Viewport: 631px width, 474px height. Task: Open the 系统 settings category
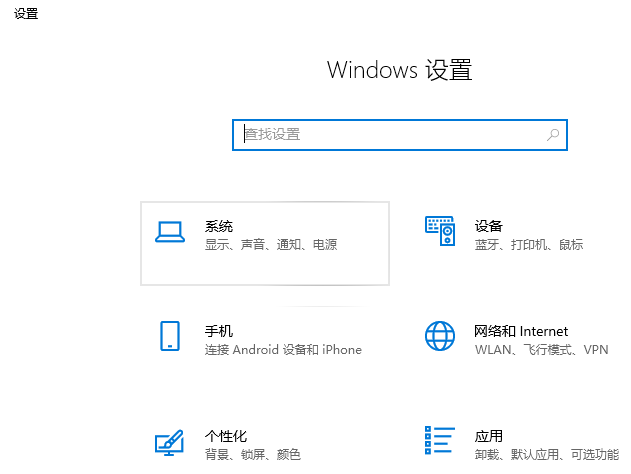[x=219, y=226]
